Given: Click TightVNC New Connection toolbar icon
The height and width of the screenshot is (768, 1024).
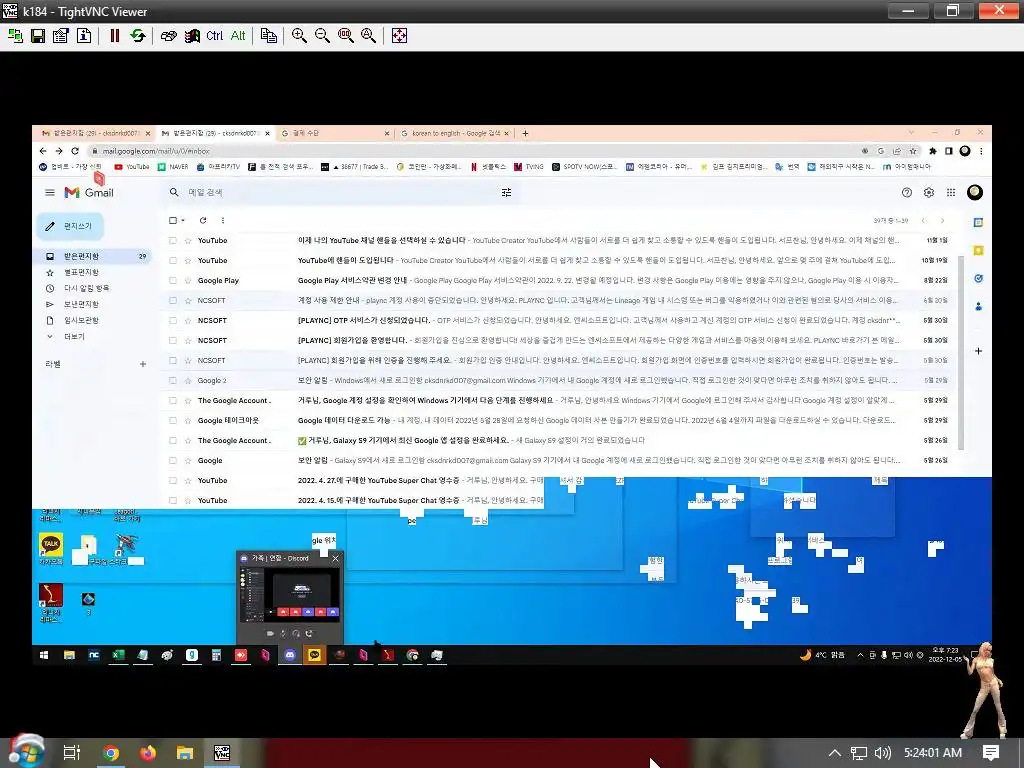Looking at the screenshot, I should (15, 35).
